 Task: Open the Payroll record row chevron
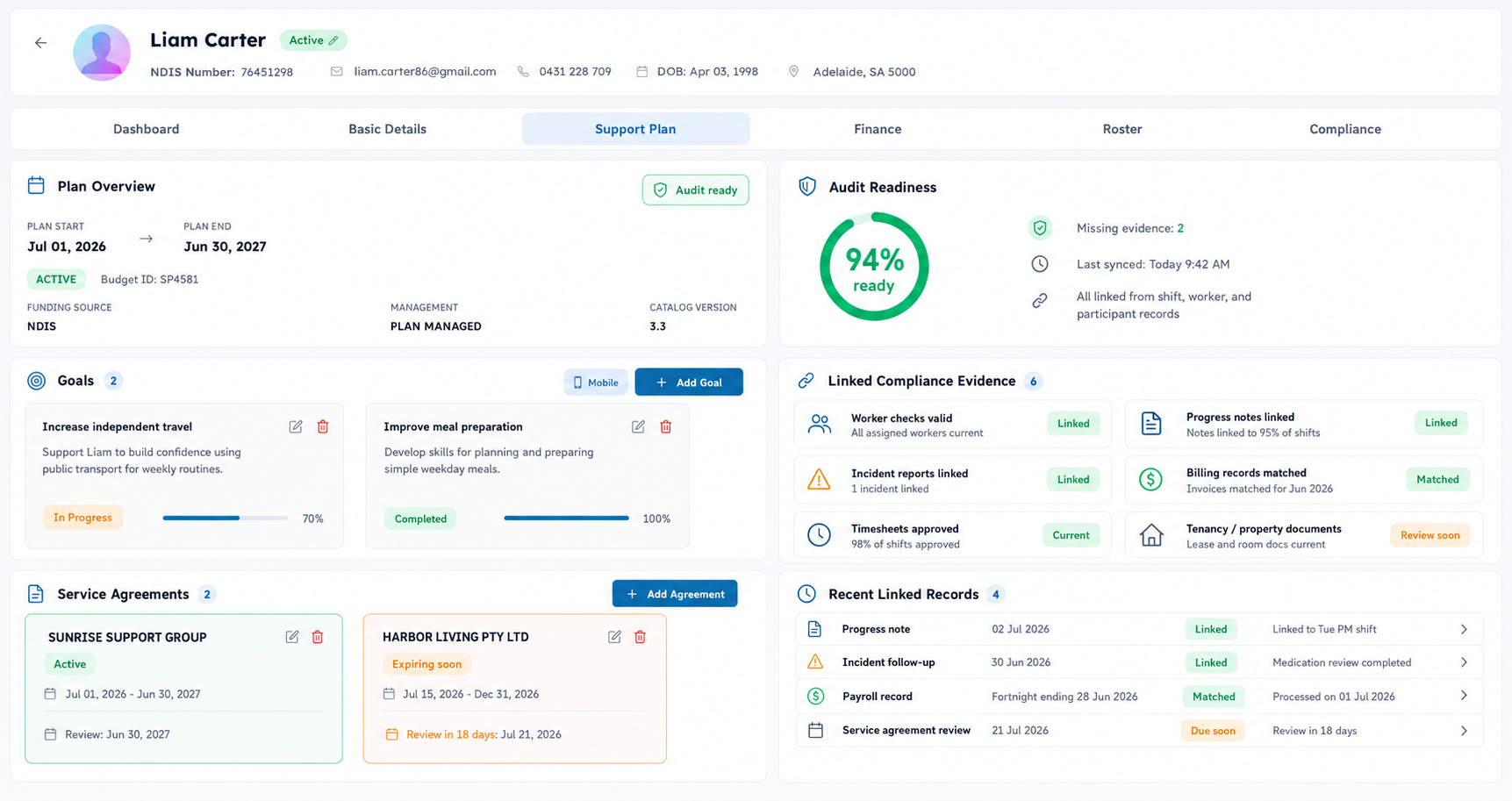pos(1464,696)
